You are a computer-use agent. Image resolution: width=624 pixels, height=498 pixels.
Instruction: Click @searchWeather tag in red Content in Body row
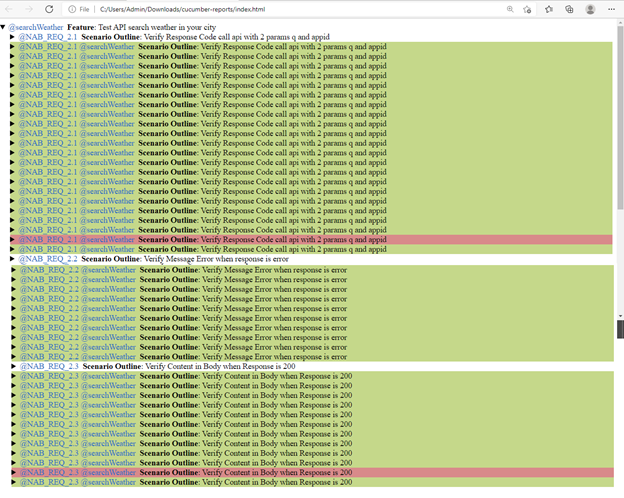click(109, 472)
